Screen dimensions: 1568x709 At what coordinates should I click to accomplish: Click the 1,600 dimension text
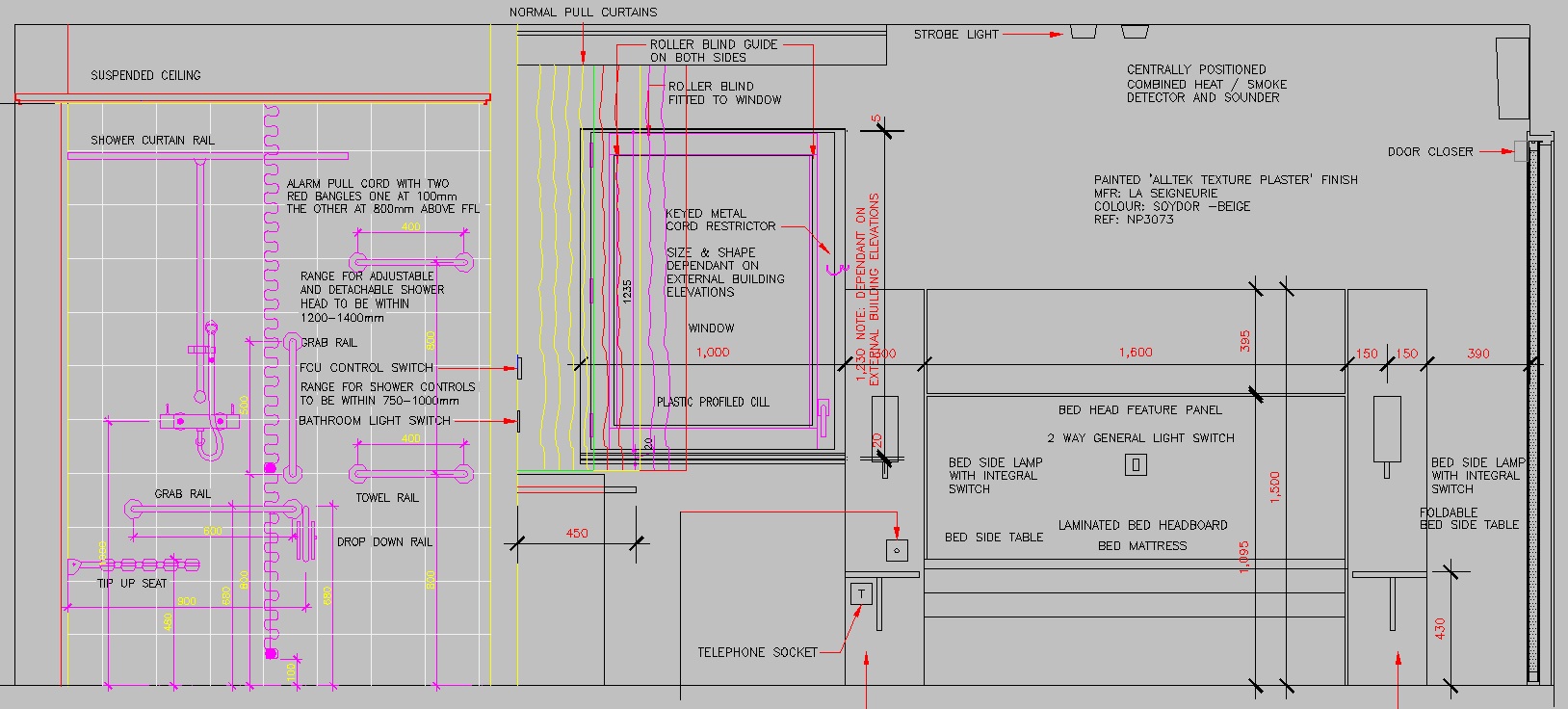[x=1136, y=353]
